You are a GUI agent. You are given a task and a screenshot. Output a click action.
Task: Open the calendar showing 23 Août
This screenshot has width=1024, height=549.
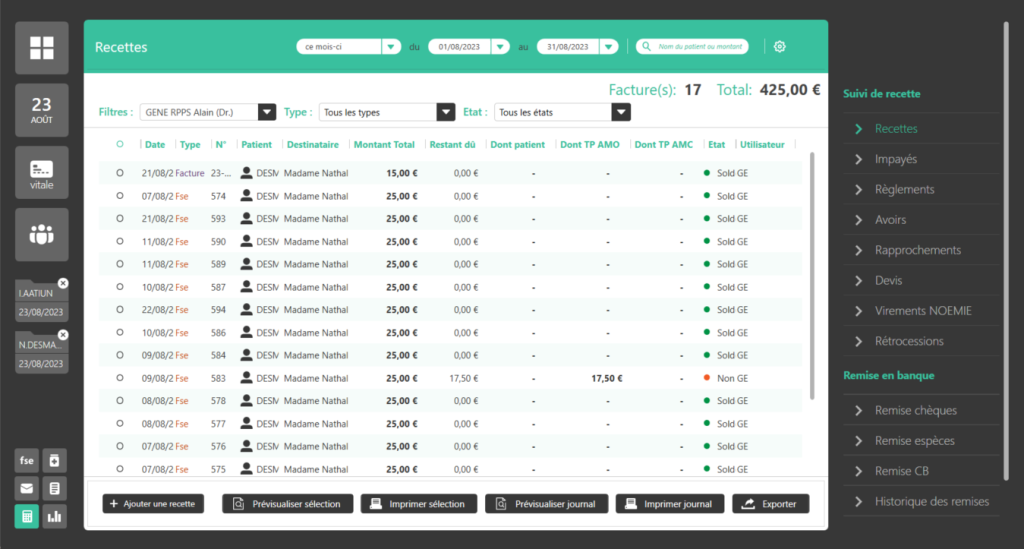point(42,110)
